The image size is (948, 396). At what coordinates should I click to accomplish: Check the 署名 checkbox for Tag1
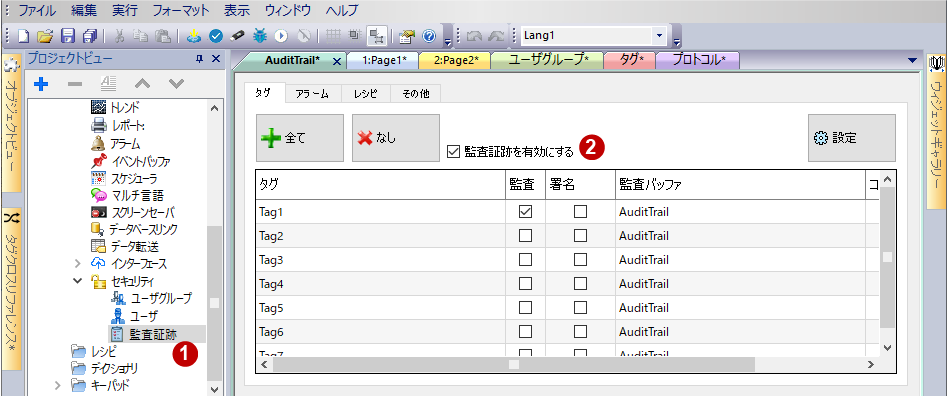[580, 212]
